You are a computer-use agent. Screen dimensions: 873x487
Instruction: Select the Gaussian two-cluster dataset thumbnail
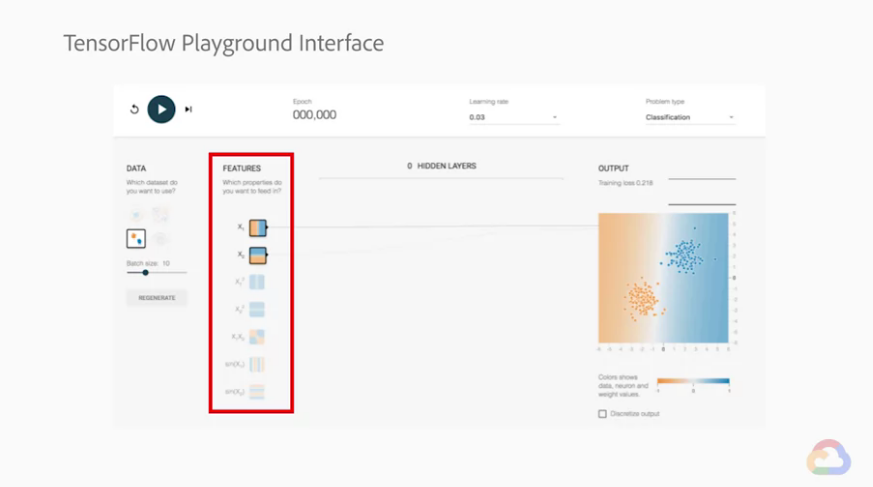[x=136, y=239]
